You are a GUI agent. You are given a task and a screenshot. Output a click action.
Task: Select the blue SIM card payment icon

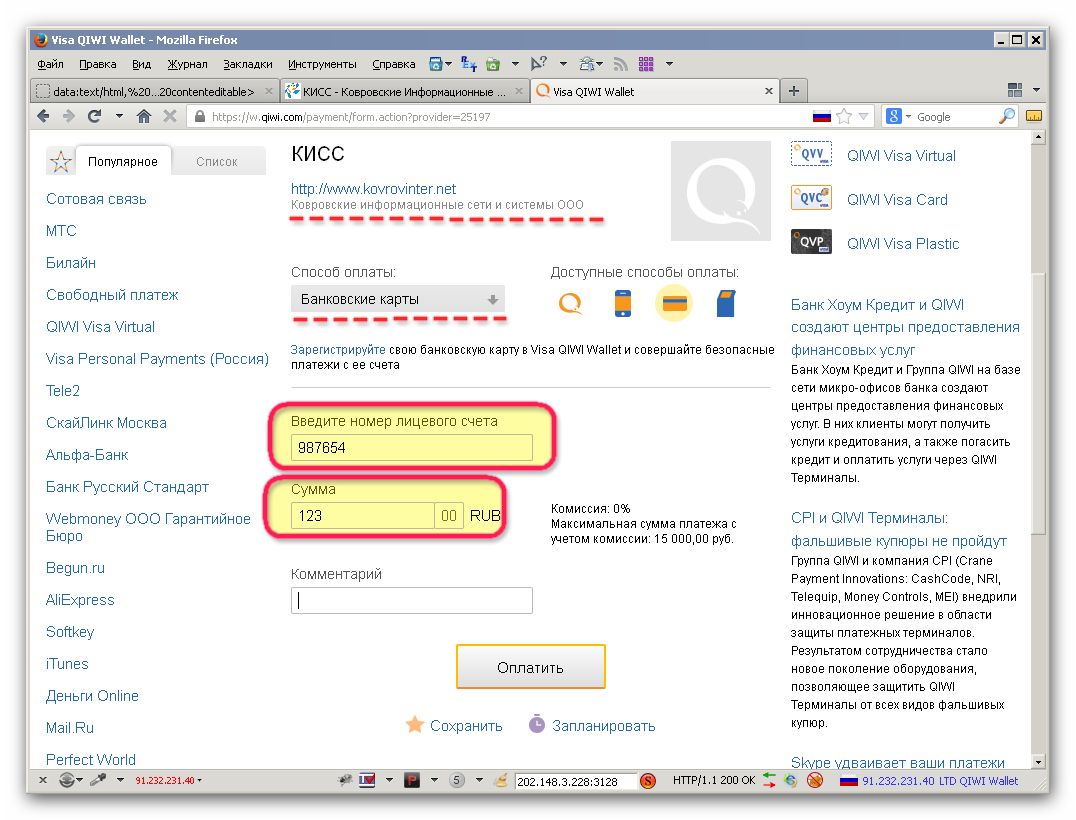725,303
